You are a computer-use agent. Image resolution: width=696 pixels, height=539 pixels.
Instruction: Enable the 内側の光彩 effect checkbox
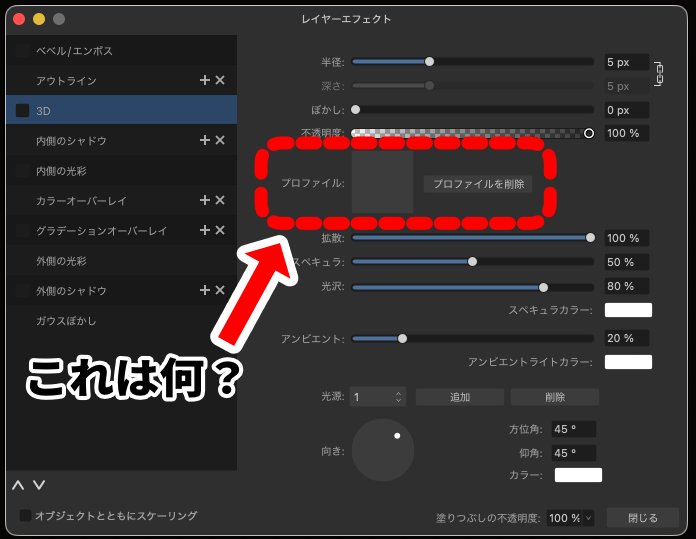[22, 170]
